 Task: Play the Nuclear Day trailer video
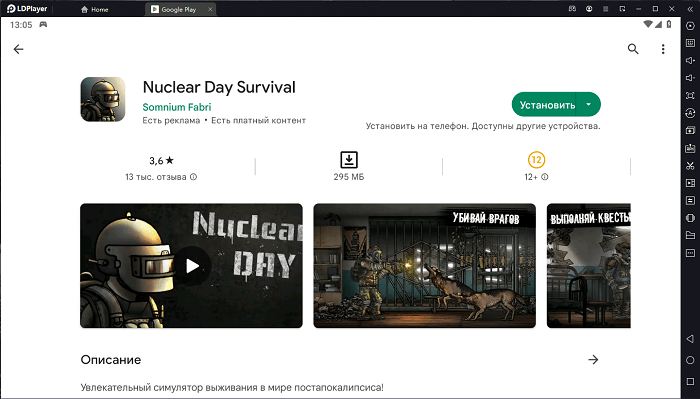point(192,266)
